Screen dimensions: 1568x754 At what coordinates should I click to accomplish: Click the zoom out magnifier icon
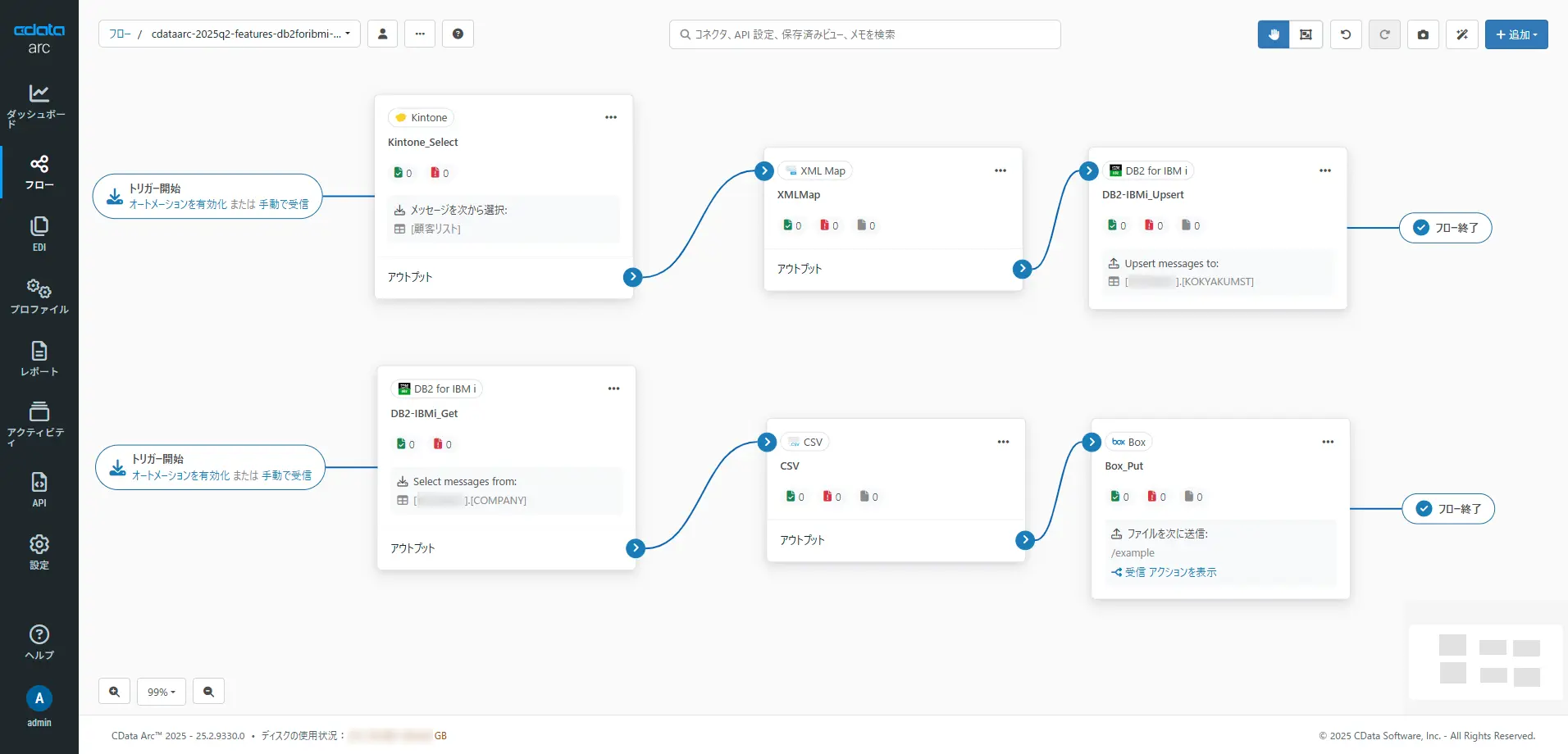[x=208, y=692]
